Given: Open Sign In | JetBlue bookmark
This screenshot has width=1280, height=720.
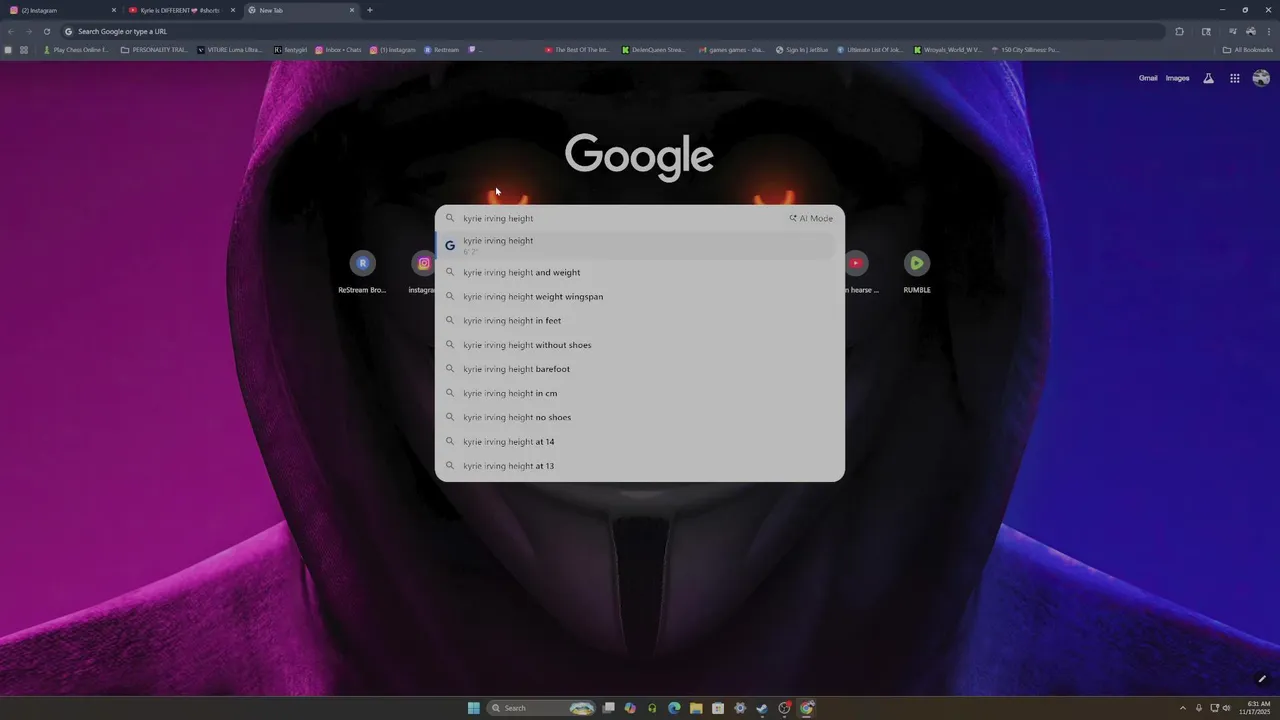Looking at the screenshot, I should click(802, 49).
